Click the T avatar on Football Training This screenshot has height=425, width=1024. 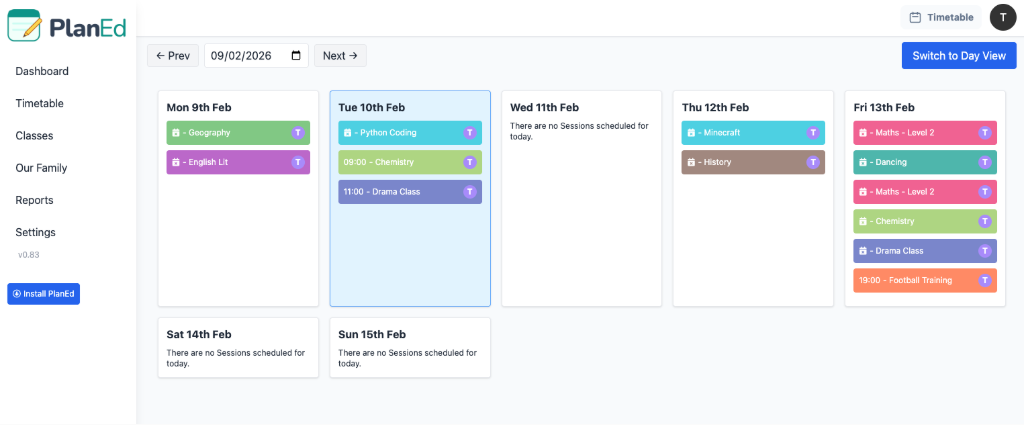coord(984,281)
